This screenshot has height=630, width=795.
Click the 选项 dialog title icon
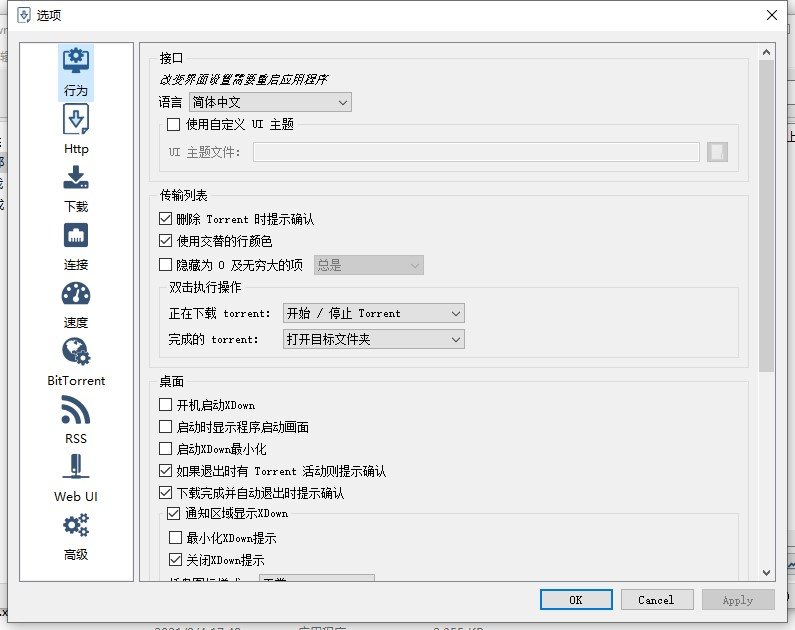[x=24, y=15]
